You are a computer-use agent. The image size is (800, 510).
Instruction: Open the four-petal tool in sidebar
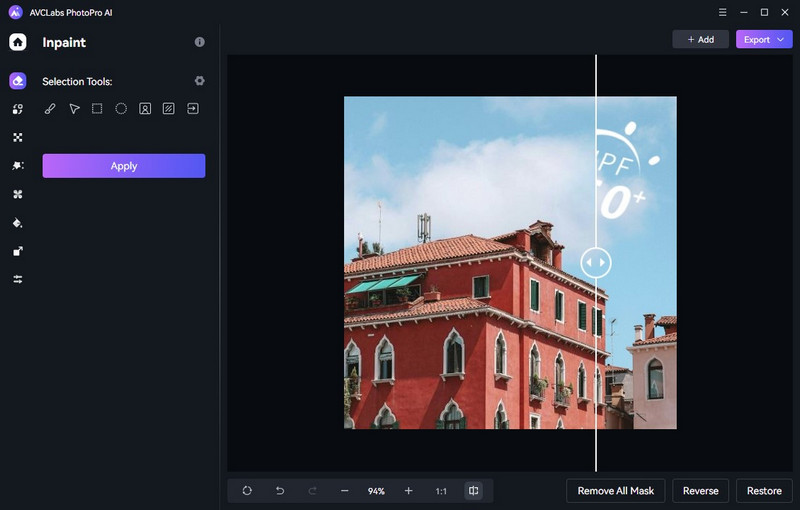coord(18,194)
